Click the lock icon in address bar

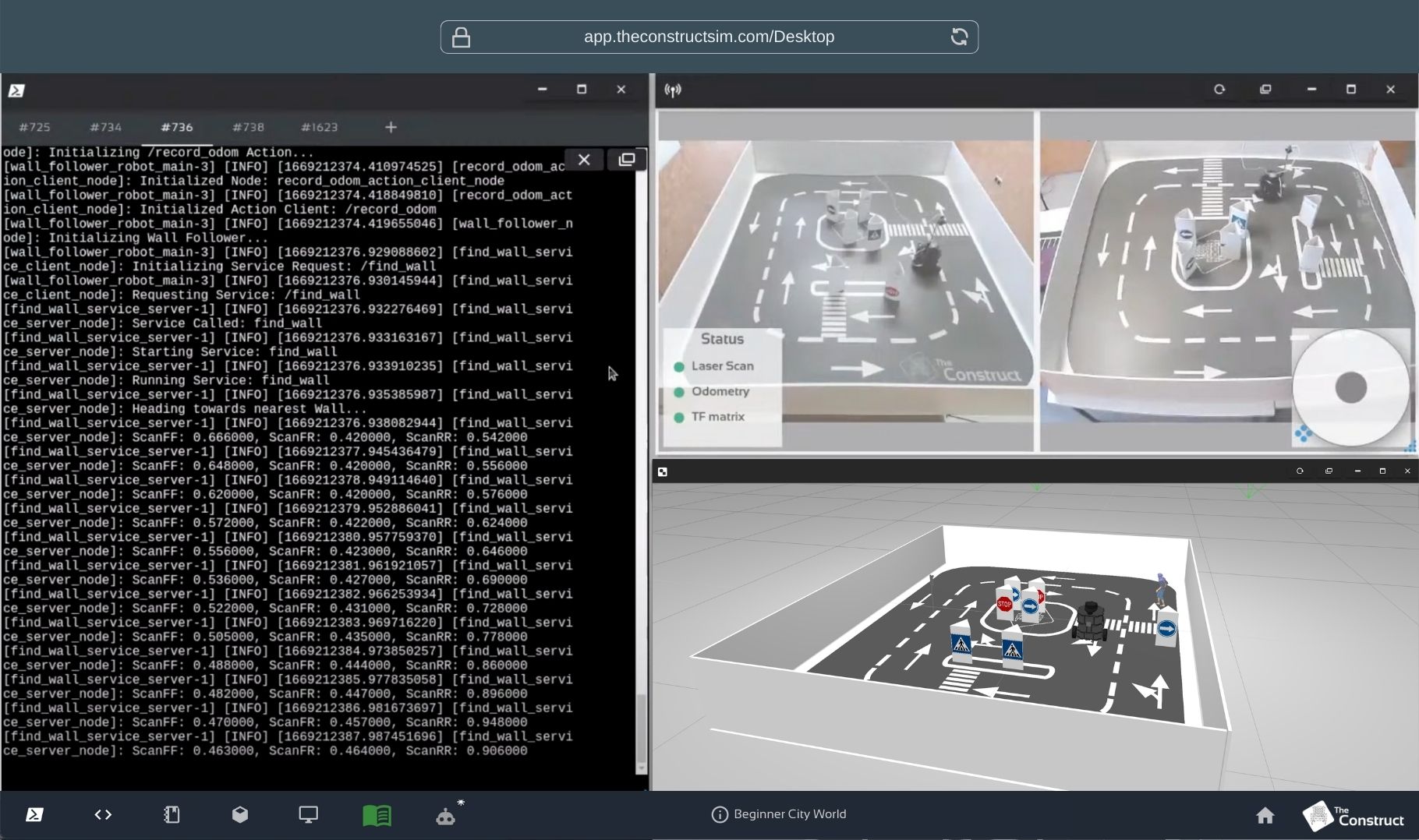point(461,37)
